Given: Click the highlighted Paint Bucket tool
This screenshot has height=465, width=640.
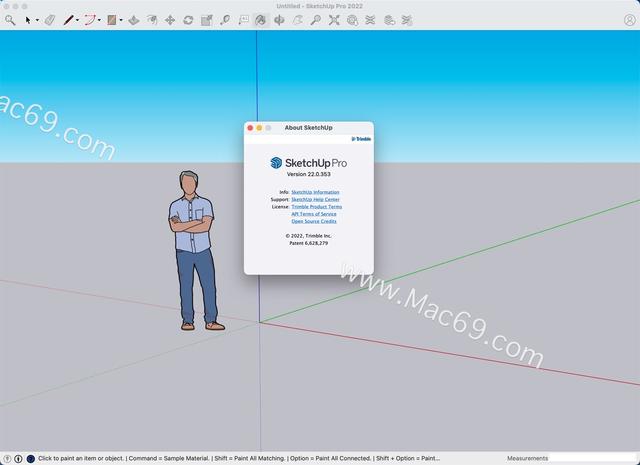Looking at the screenshot, I should (x=260, y=20).
